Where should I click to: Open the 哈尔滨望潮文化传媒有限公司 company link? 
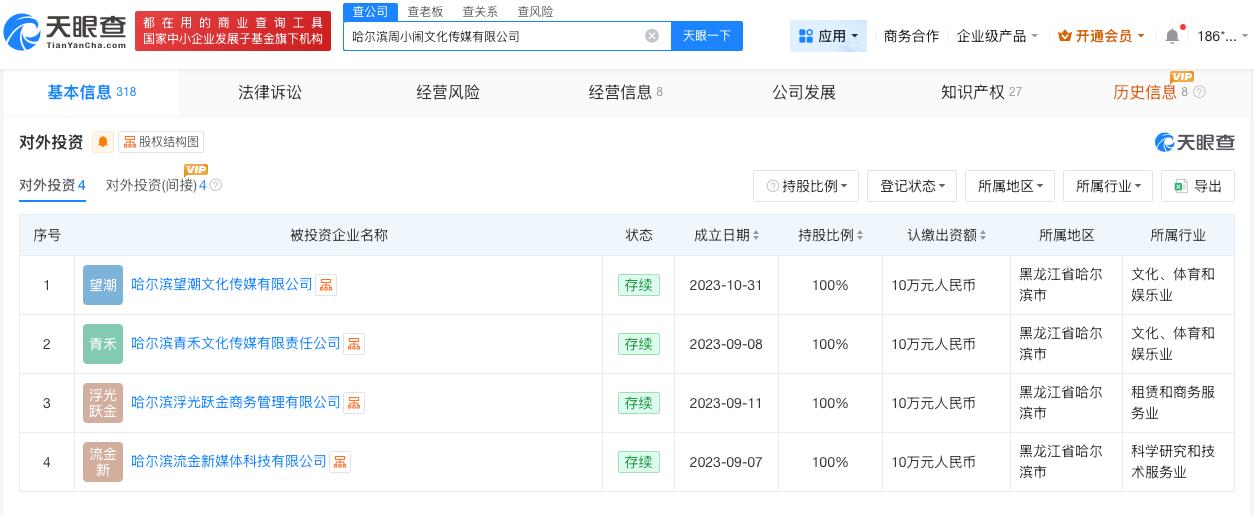pos(222,285)
